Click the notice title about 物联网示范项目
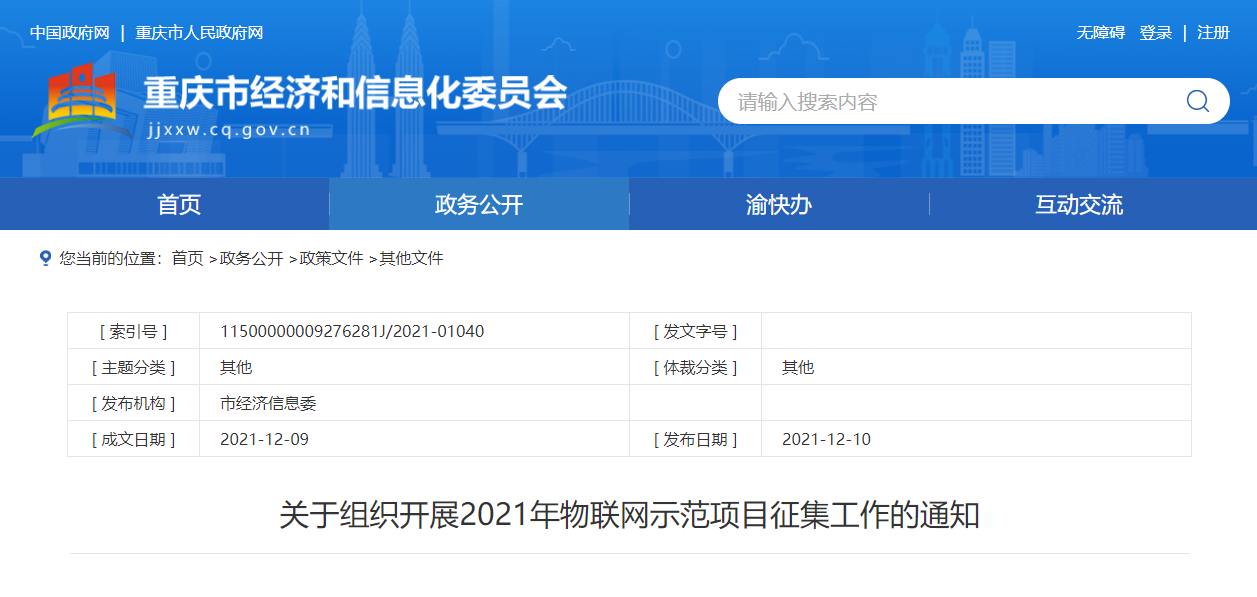Image resolution: width=1257 pixels, height=597 pixels. pyautogui.click(x=629, y=516)
